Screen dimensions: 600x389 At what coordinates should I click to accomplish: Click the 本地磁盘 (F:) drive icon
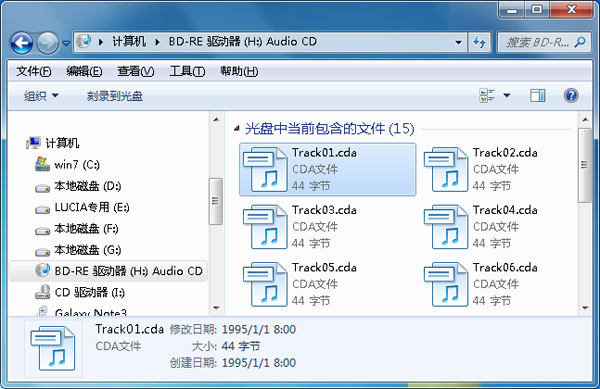pos(42,231)
